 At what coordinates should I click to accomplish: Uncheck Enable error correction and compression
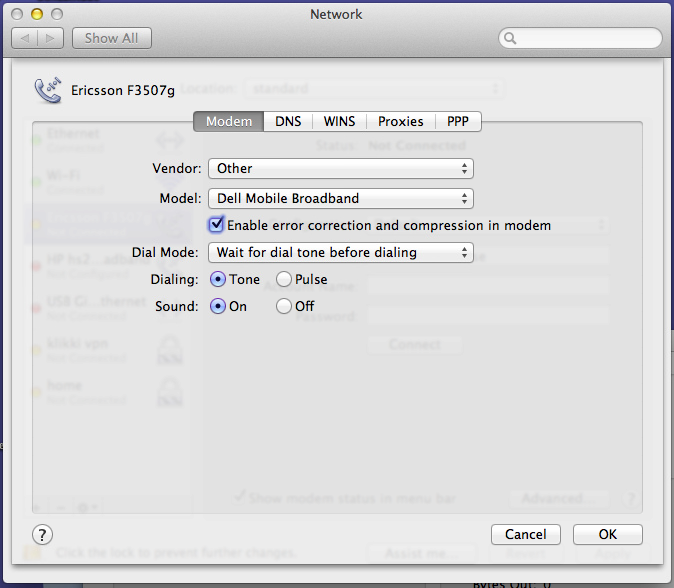[x=216, y=225]
